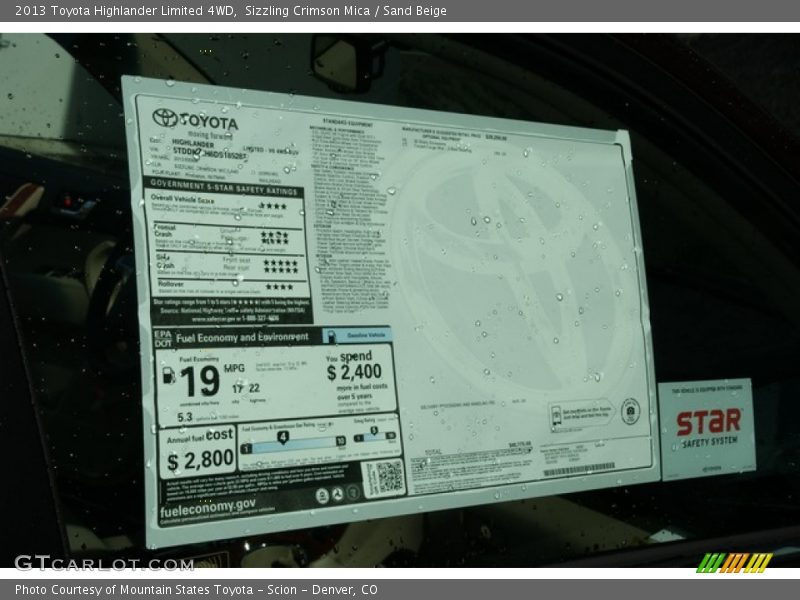Viewport: 800px width, 600px height.
Task: Click the title '2013 Toyota Highlander Limited 4WD'
Action: coord(126,11)
